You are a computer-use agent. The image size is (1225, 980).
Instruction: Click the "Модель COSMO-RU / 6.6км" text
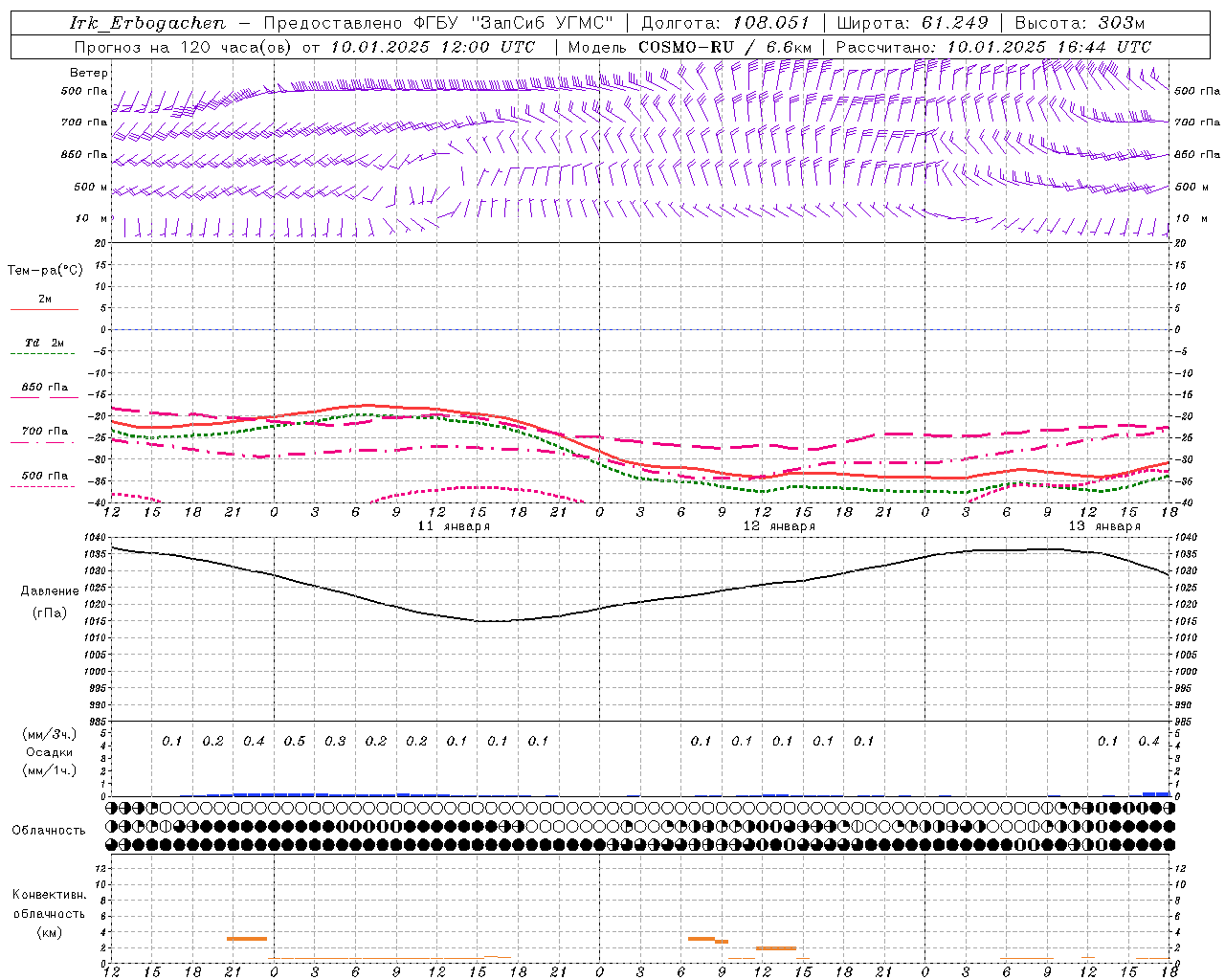(689, 47)
